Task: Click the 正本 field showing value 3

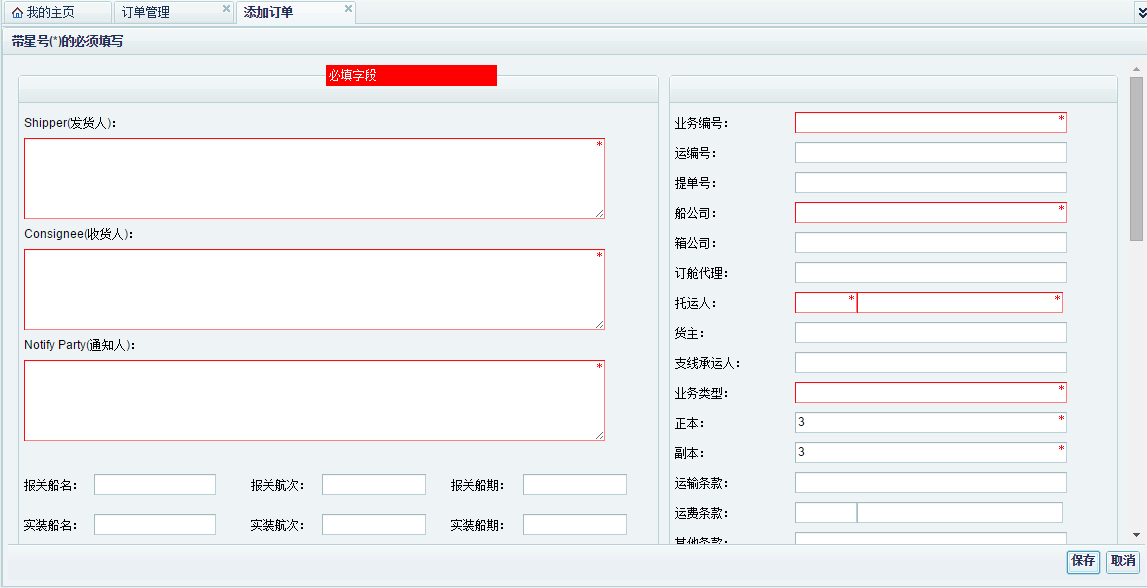Action: pos(930,422)
